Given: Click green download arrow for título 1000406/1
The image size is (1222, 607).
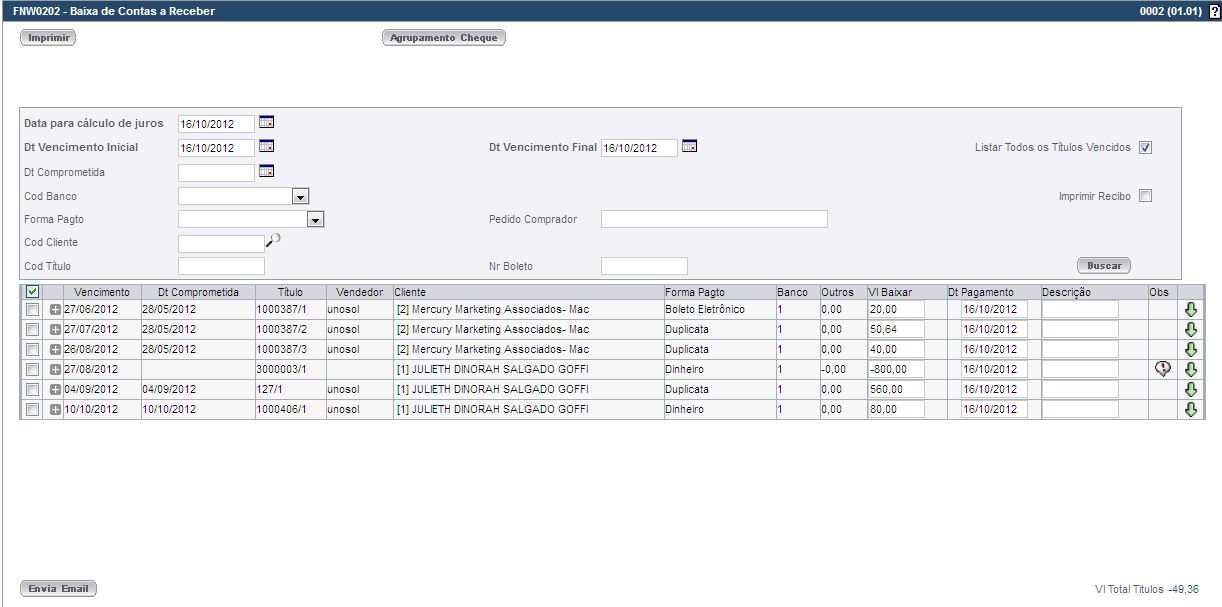Looking at the screenshot, I should (x=1191, y=410).
